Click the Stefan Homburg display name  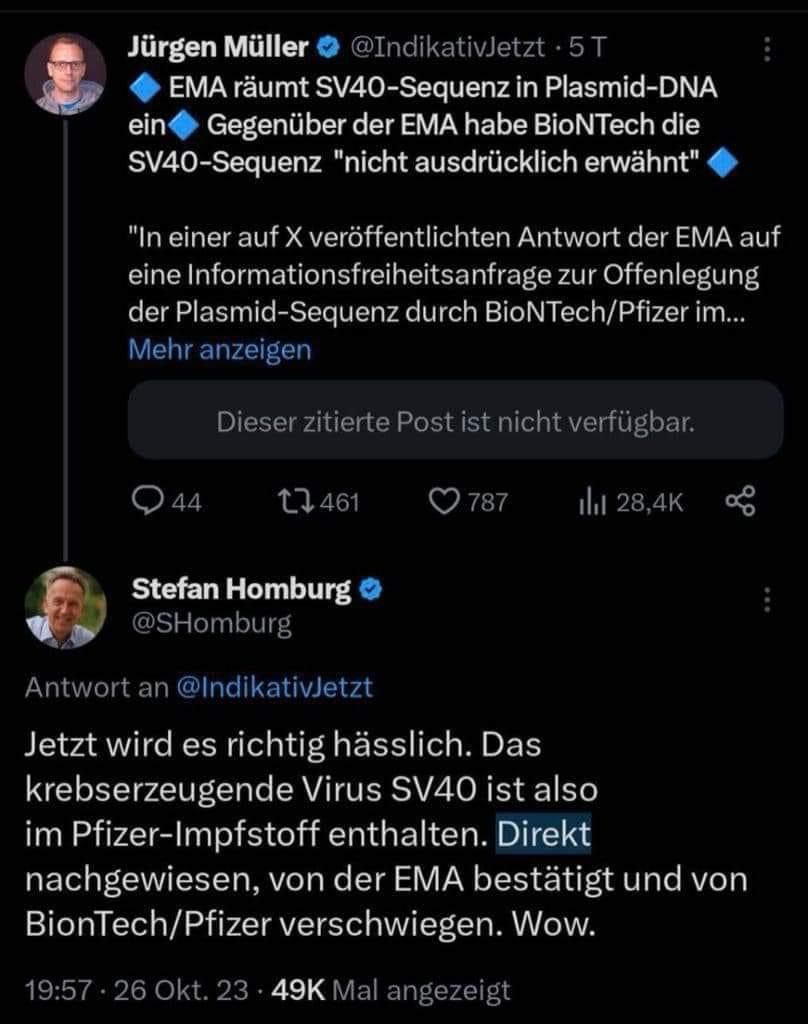(x=242, y=590)
